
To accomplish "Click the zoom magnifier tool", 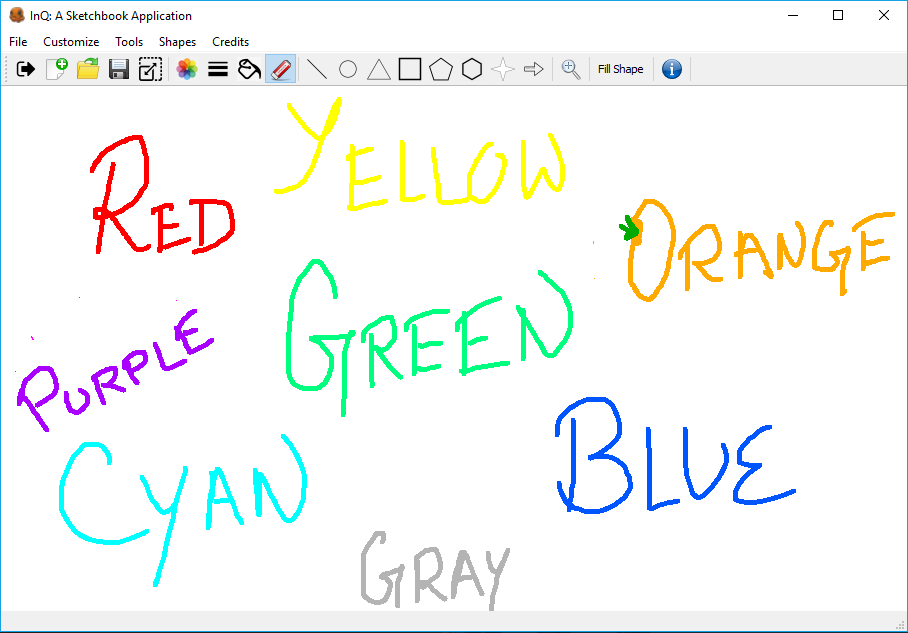I will click(x=571, y=69).
